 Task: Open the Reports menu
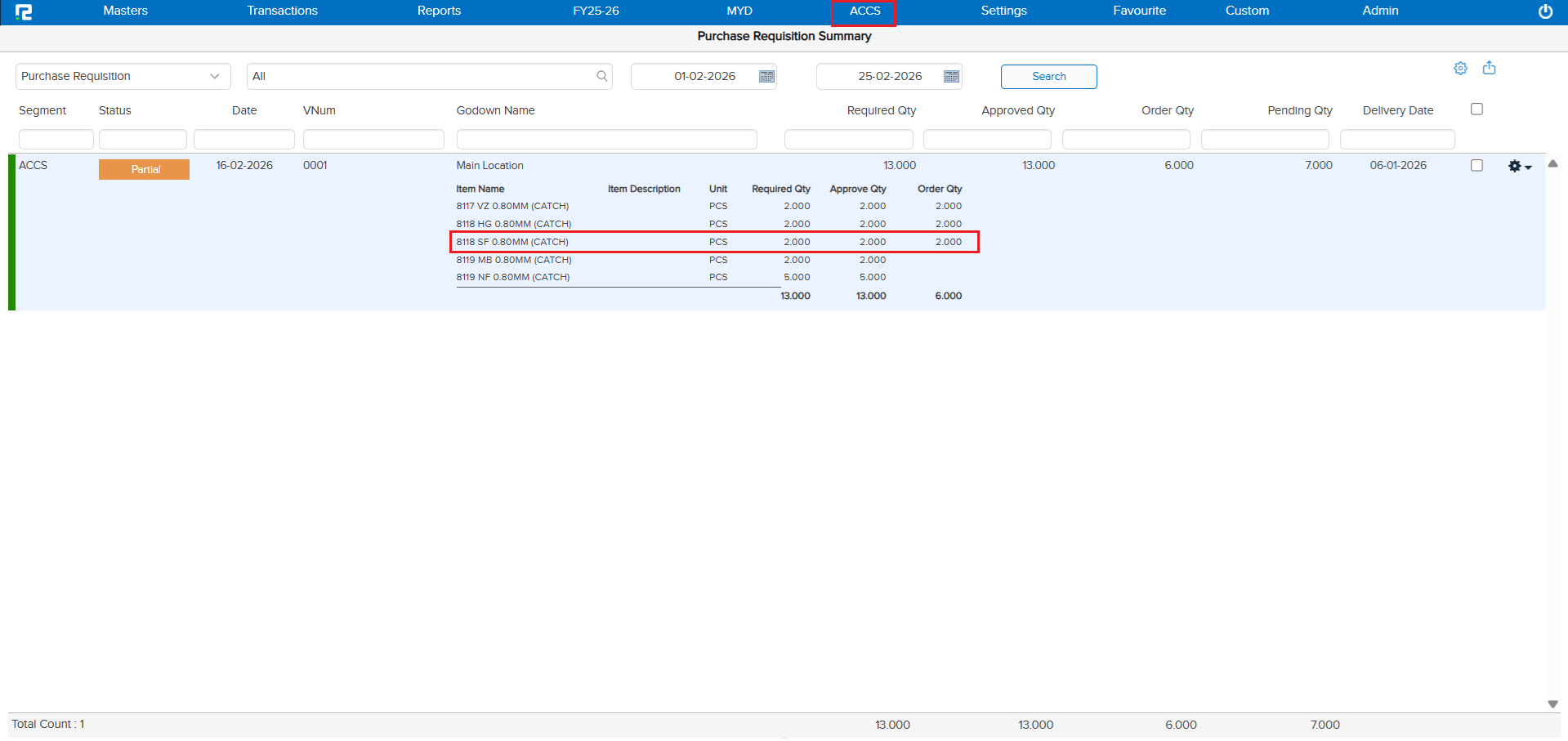click(439, 11)
